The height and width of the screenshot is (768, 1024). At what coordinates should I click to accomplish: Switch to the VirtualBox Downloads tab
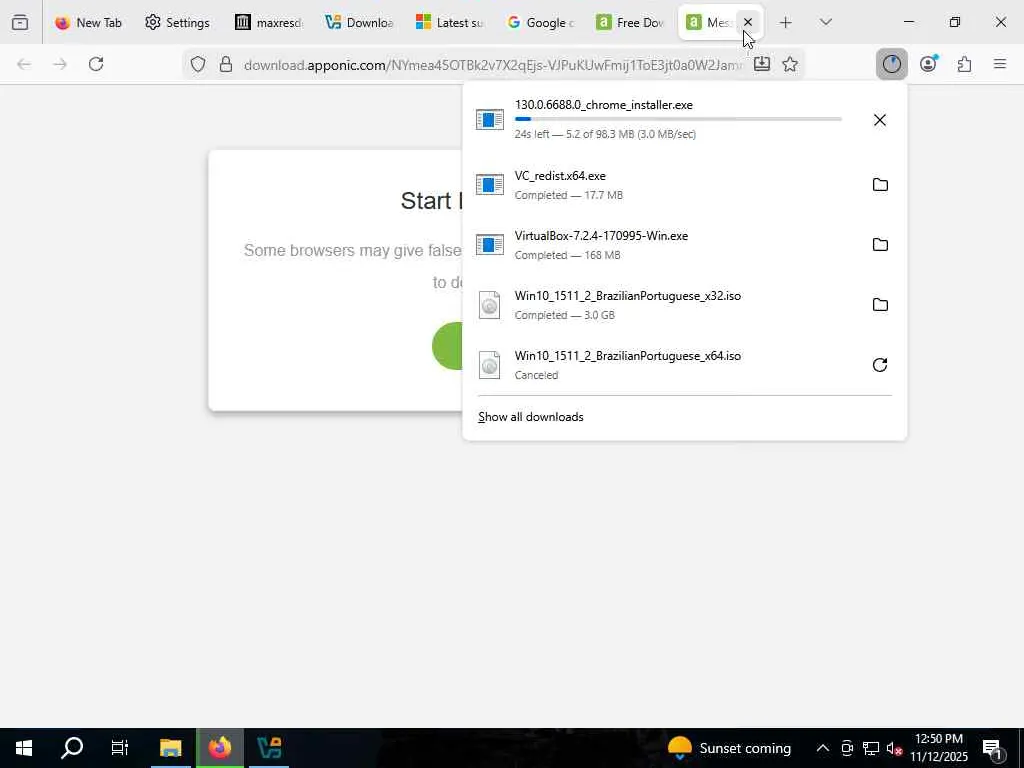[x=359, y=23]
